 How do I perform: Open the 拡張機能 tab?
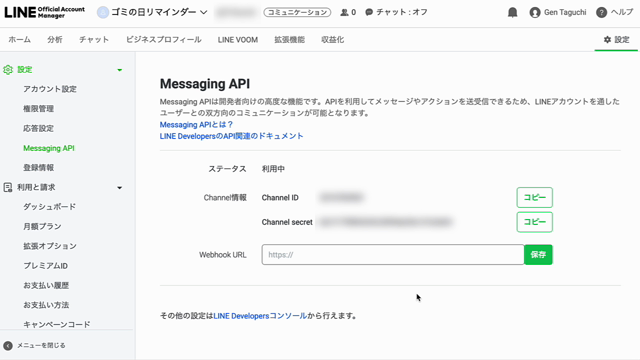pyautogui.click(x=289, y=40)
